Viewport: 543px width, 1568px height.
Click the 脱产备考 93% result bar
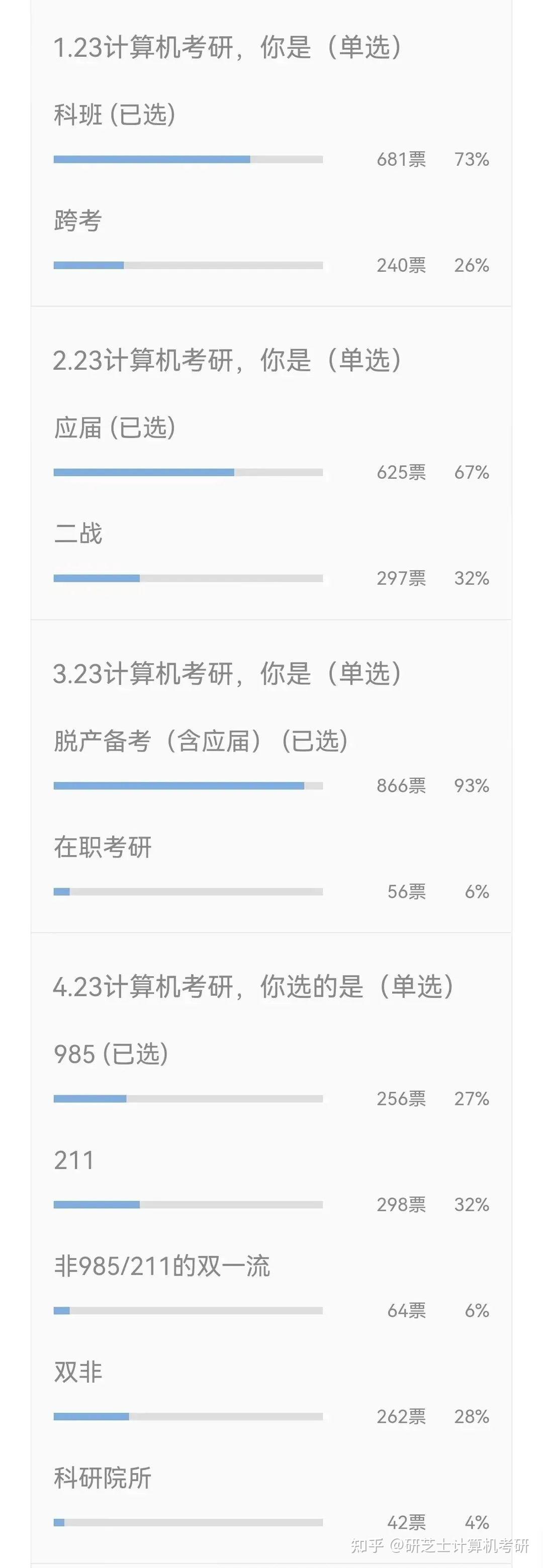tap(188, 786)
